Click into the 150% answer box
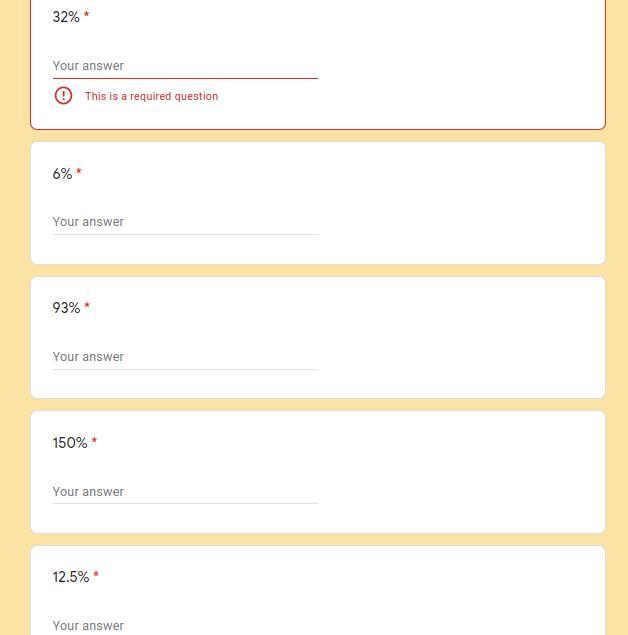628x635 pixels. pos(185,492)
